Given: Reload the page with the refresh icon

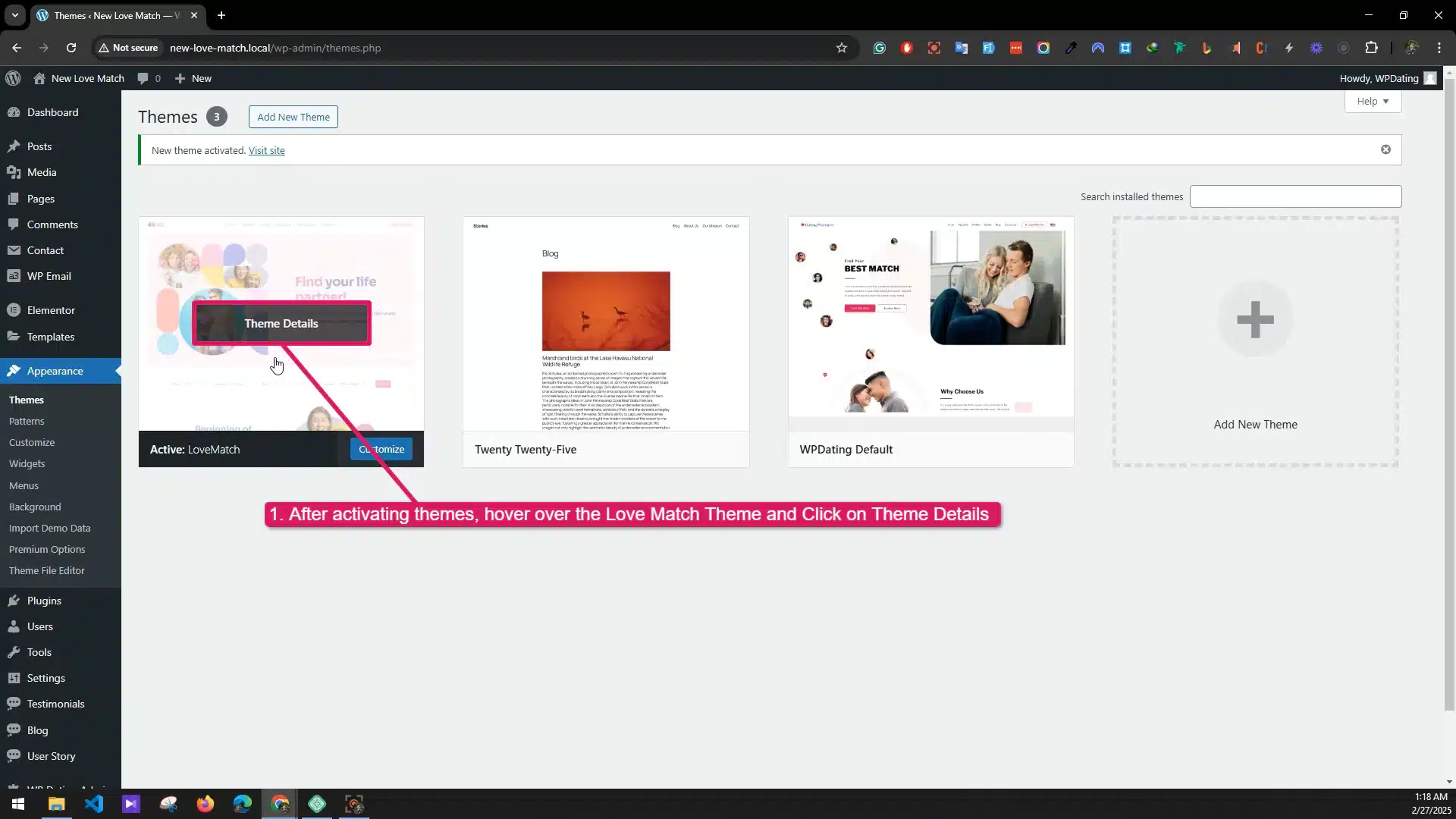Looking at the screenshot, I should [71, 48].
